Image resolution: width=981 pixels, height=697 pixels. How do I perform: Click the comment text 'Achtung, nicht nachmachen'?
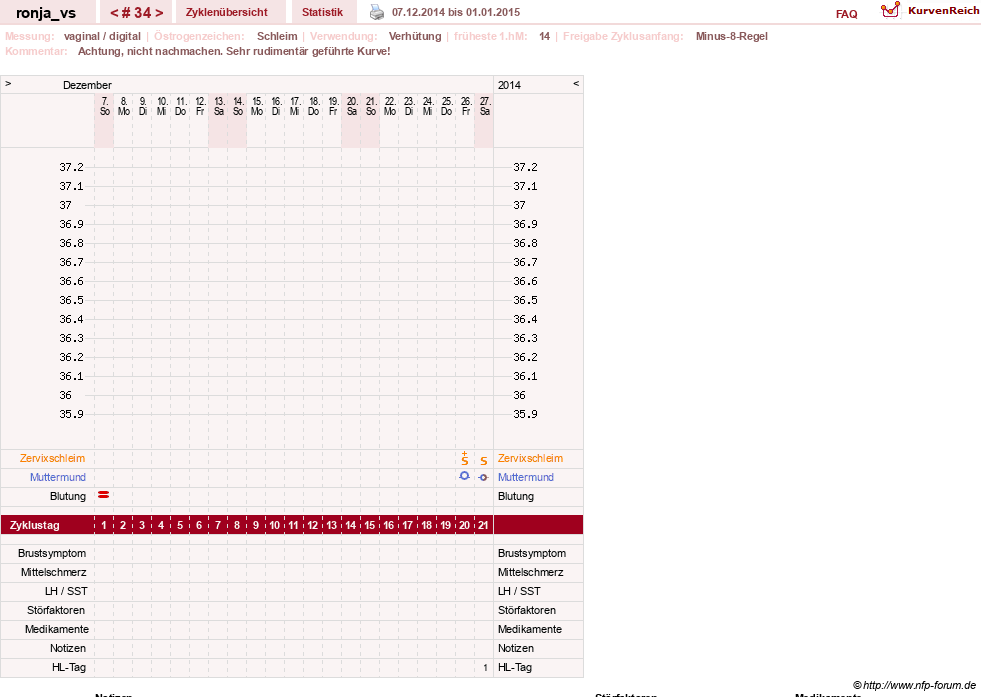(148, 51)
